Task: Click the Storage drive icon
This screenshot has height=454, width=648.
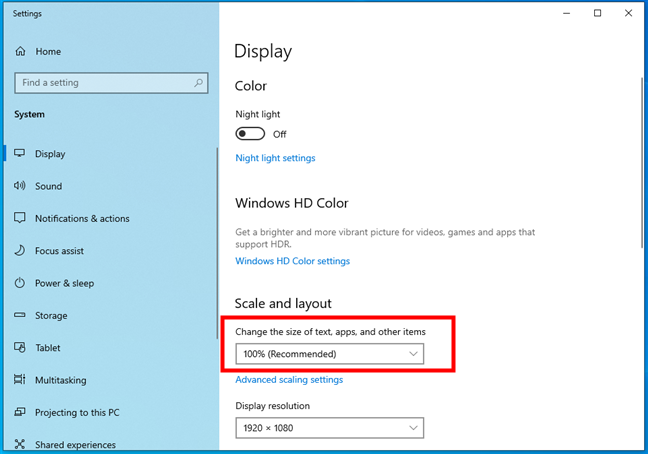Action: pos(20,315)
